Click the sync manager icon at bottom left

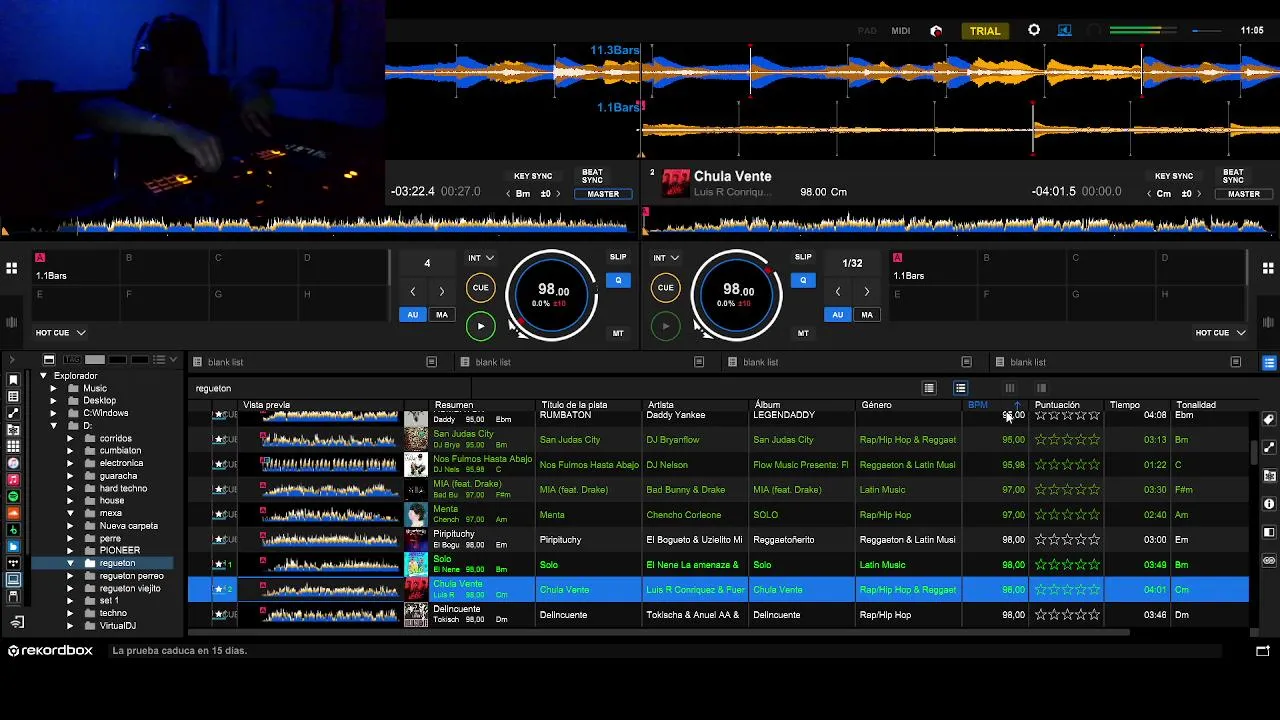click(x=17, y=622)
